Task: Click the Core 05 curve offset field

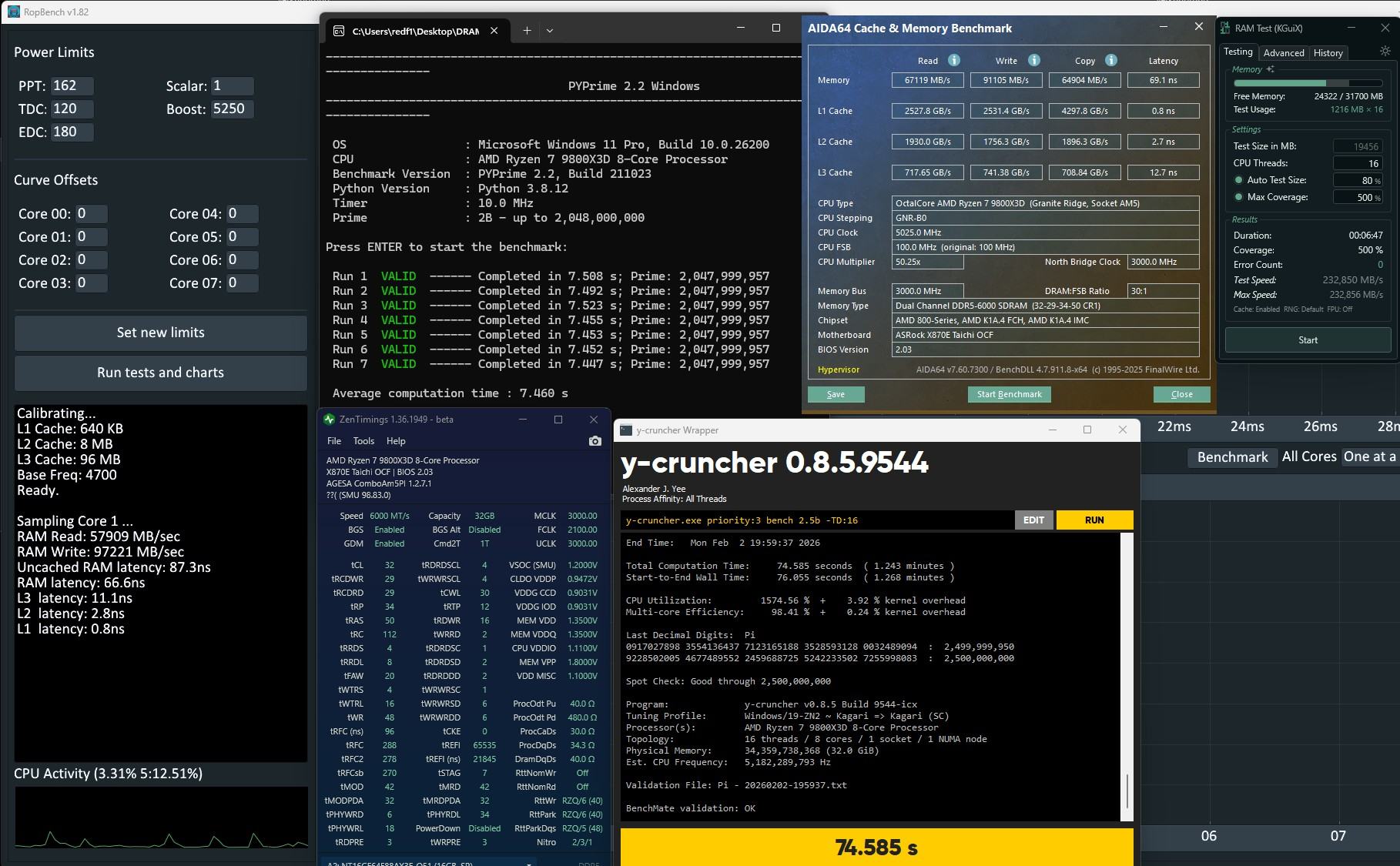Action: pos(242,237)
